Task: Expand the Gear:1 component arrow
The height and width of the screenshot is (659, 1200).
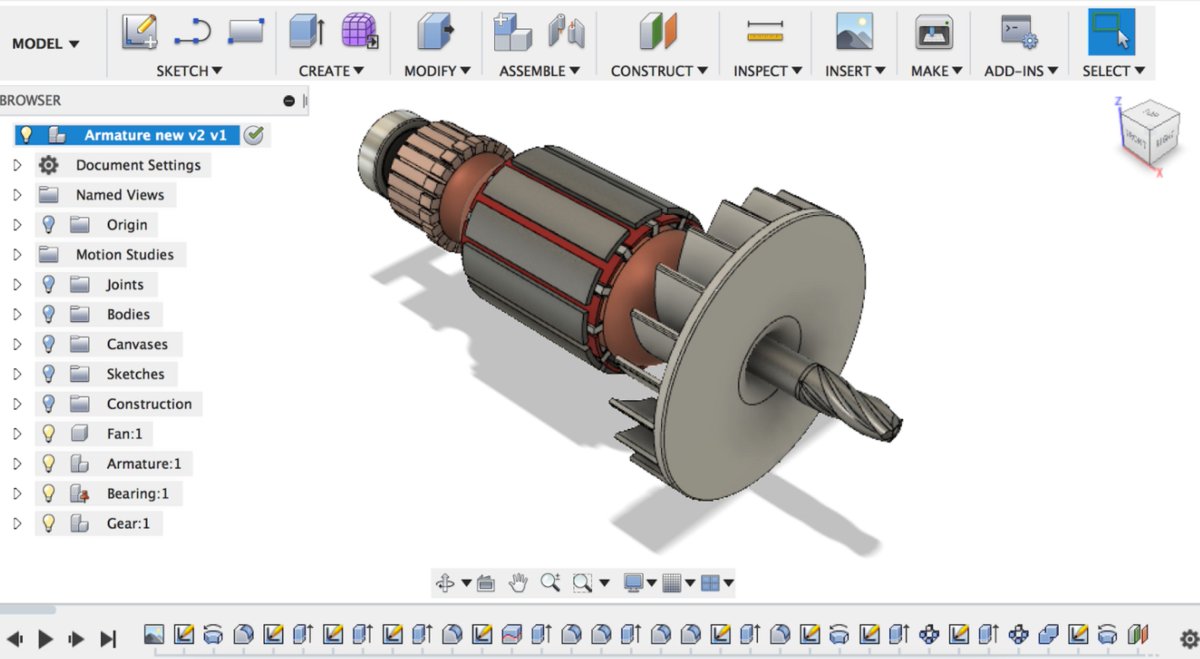Action: (17, 523)
